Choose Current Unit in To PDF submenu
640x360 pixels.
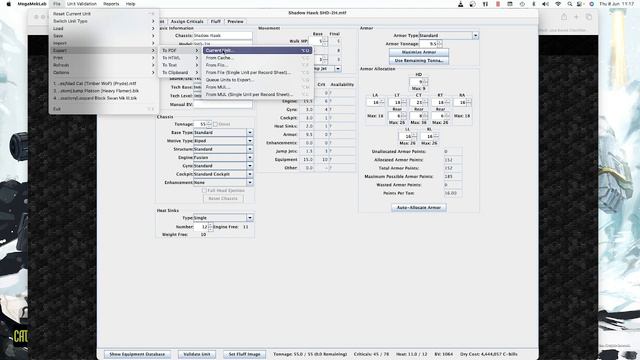258,50
